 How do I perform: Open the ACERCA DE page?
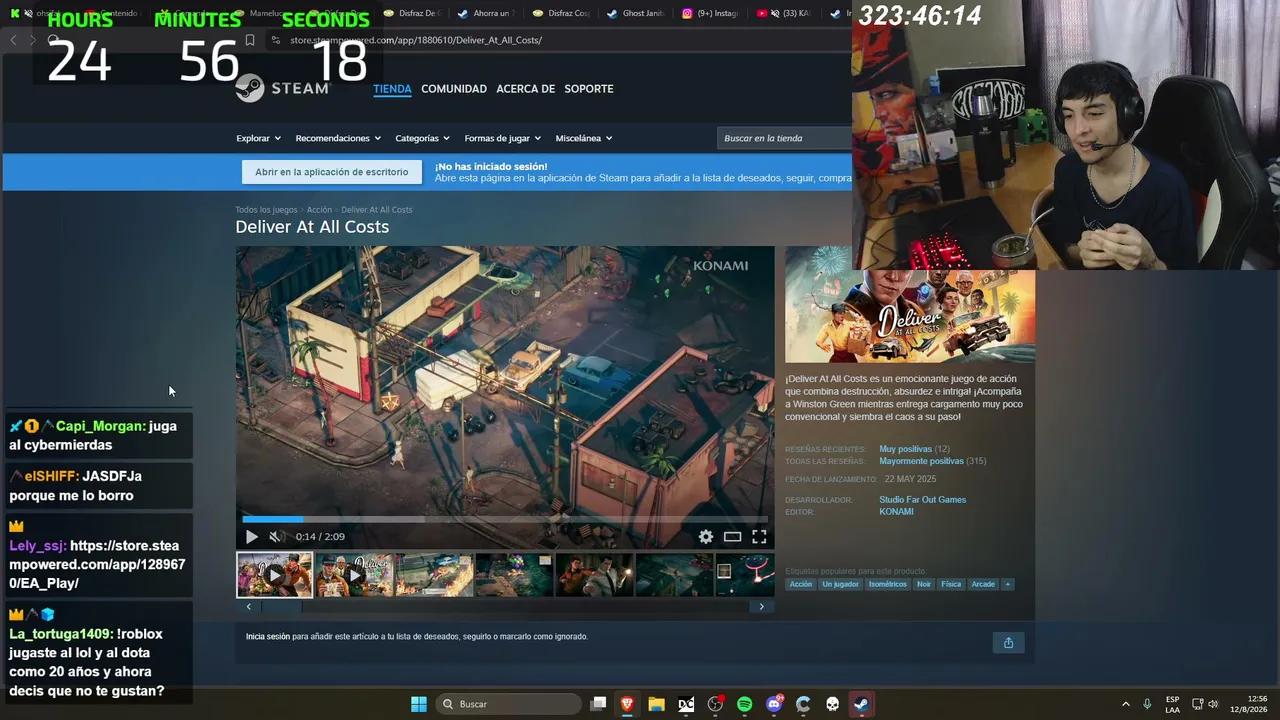click(525, 89)
